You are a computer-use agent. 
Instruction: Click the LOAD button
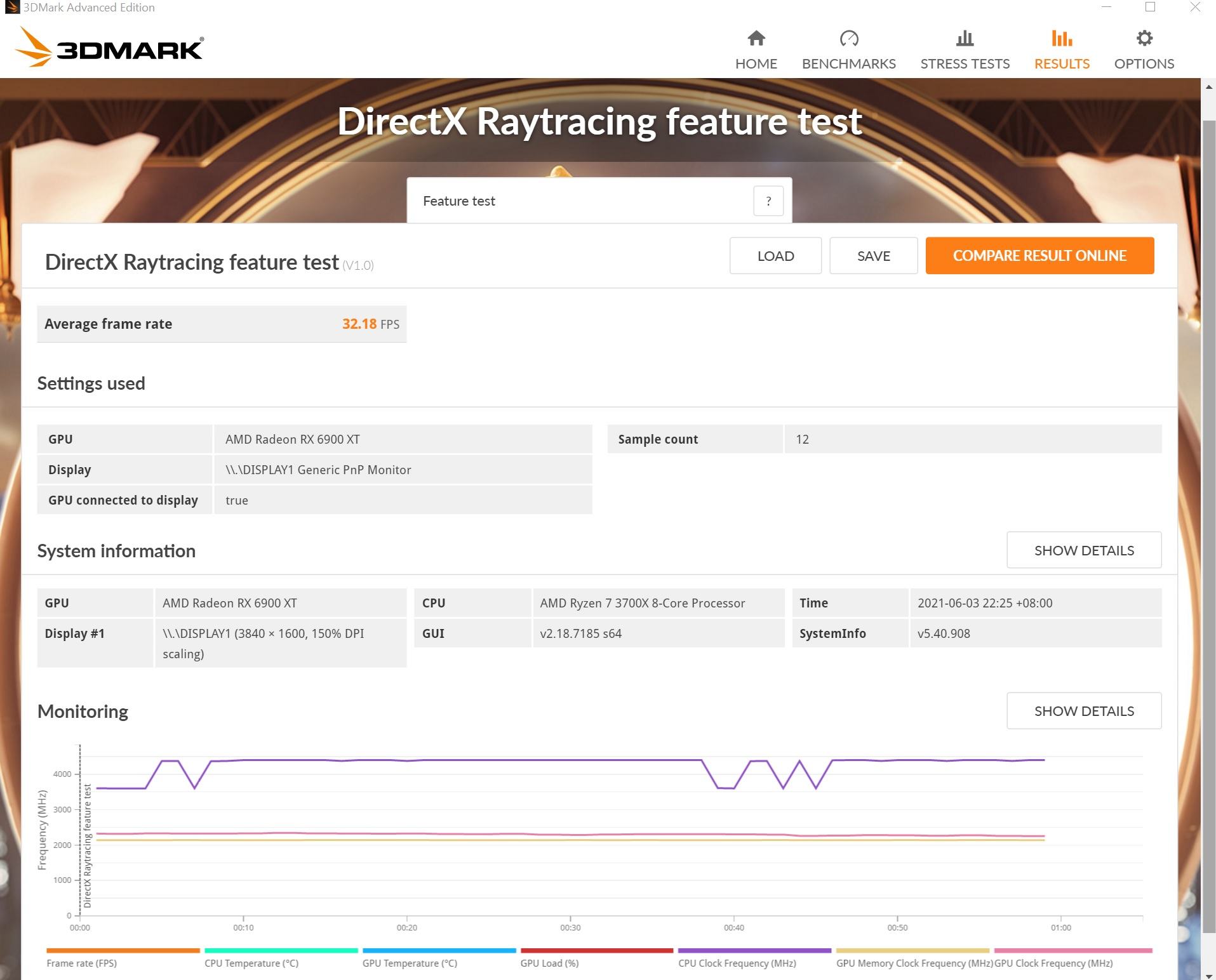pyautogui.click(x=775, y=256)
